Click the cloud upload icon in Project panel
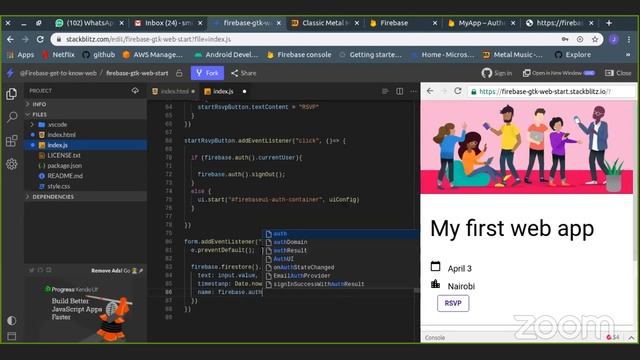 135,91
